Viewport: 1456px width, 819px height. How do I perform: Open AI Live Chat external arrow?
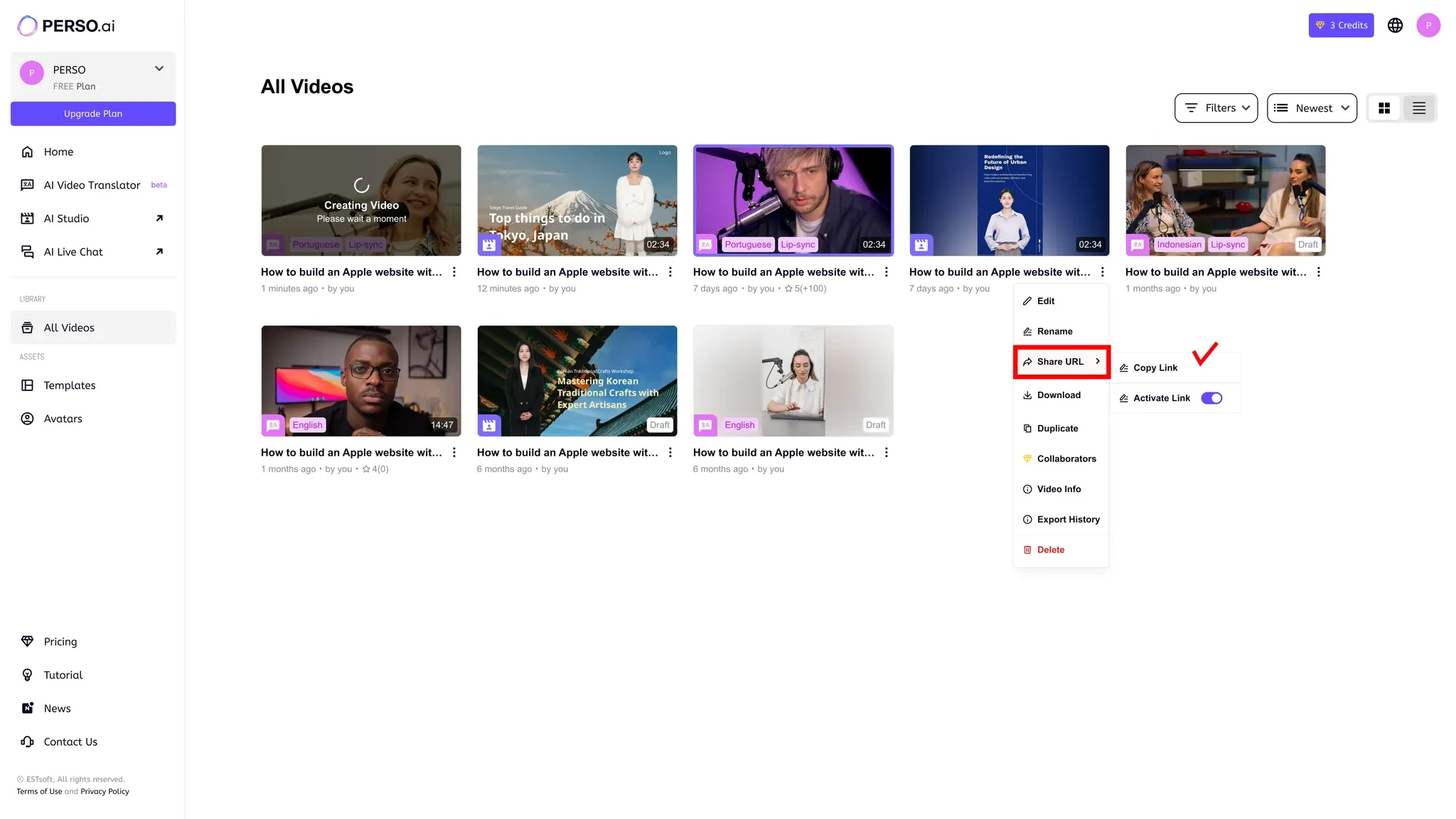159,252
